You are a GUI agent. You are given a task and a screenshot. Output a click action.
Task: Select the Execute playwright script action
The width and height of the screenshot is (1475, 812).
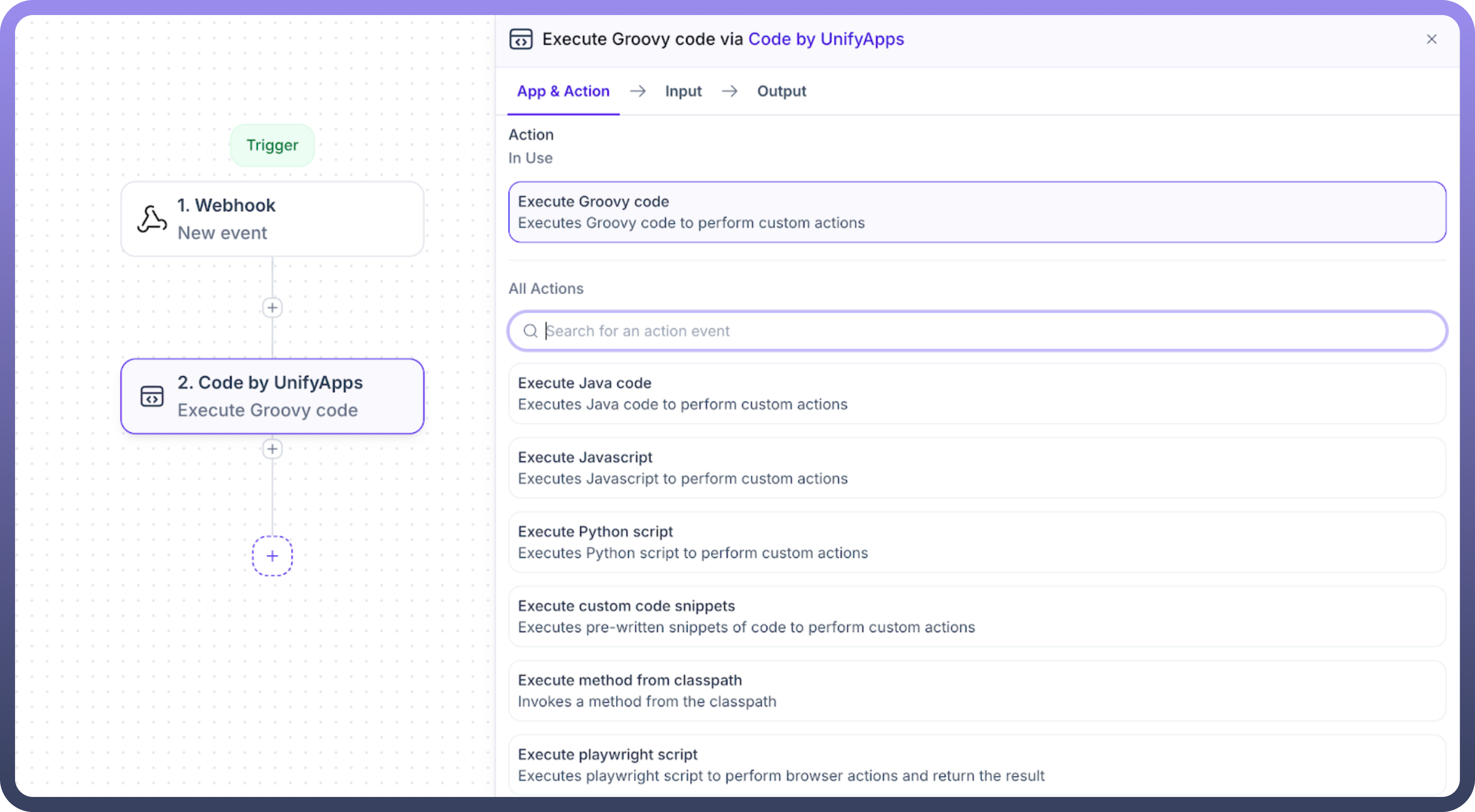(977, 765)
